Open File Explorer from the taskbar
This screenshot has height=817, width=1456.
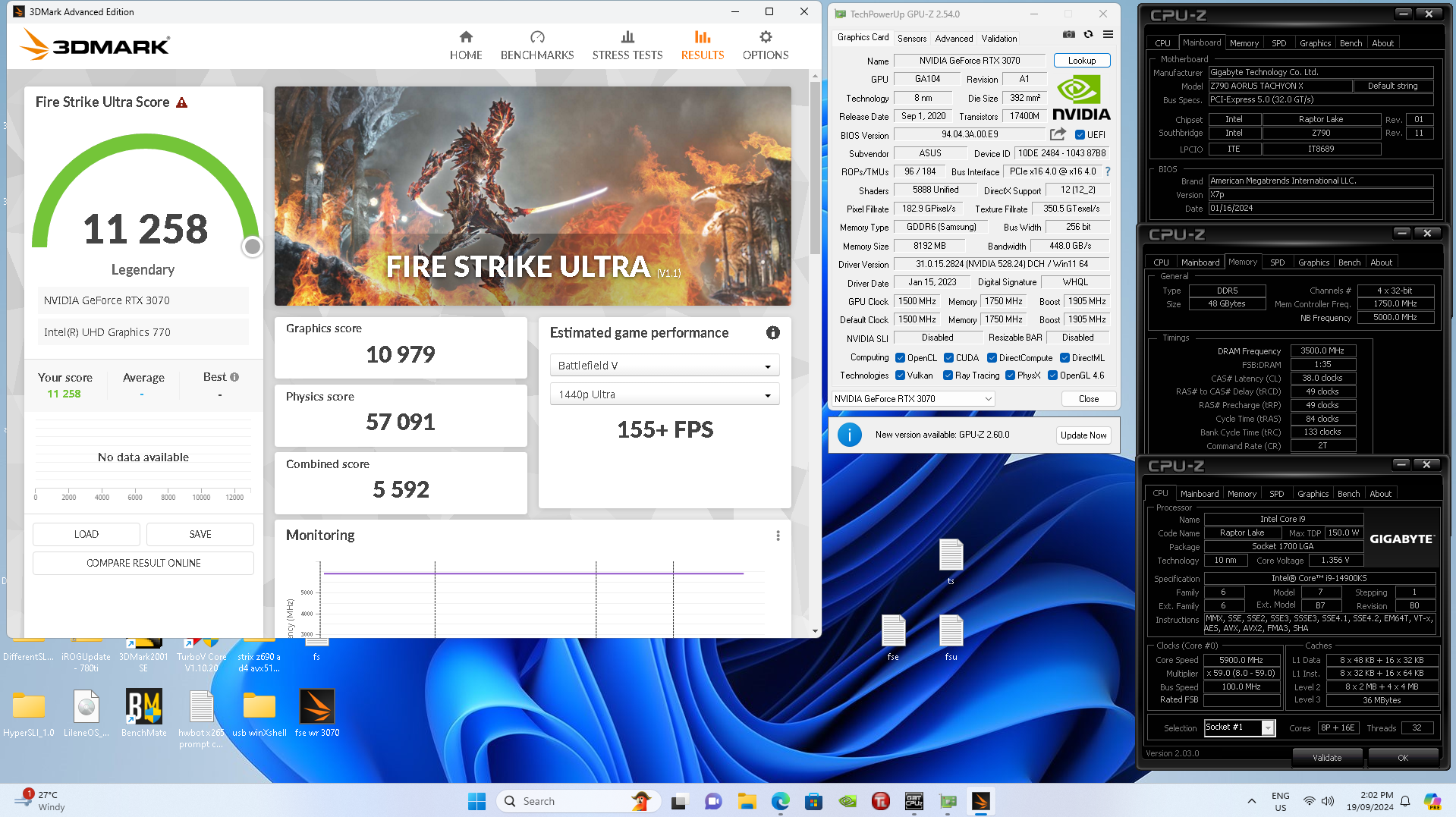[747, 801]
